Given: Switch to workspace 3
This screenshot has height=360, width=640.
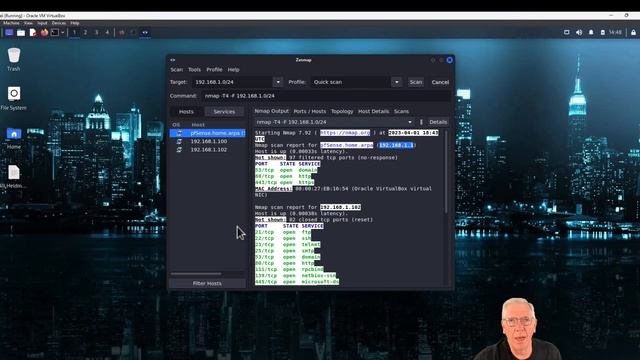Looking at the screenshot, I should point(97,33).
